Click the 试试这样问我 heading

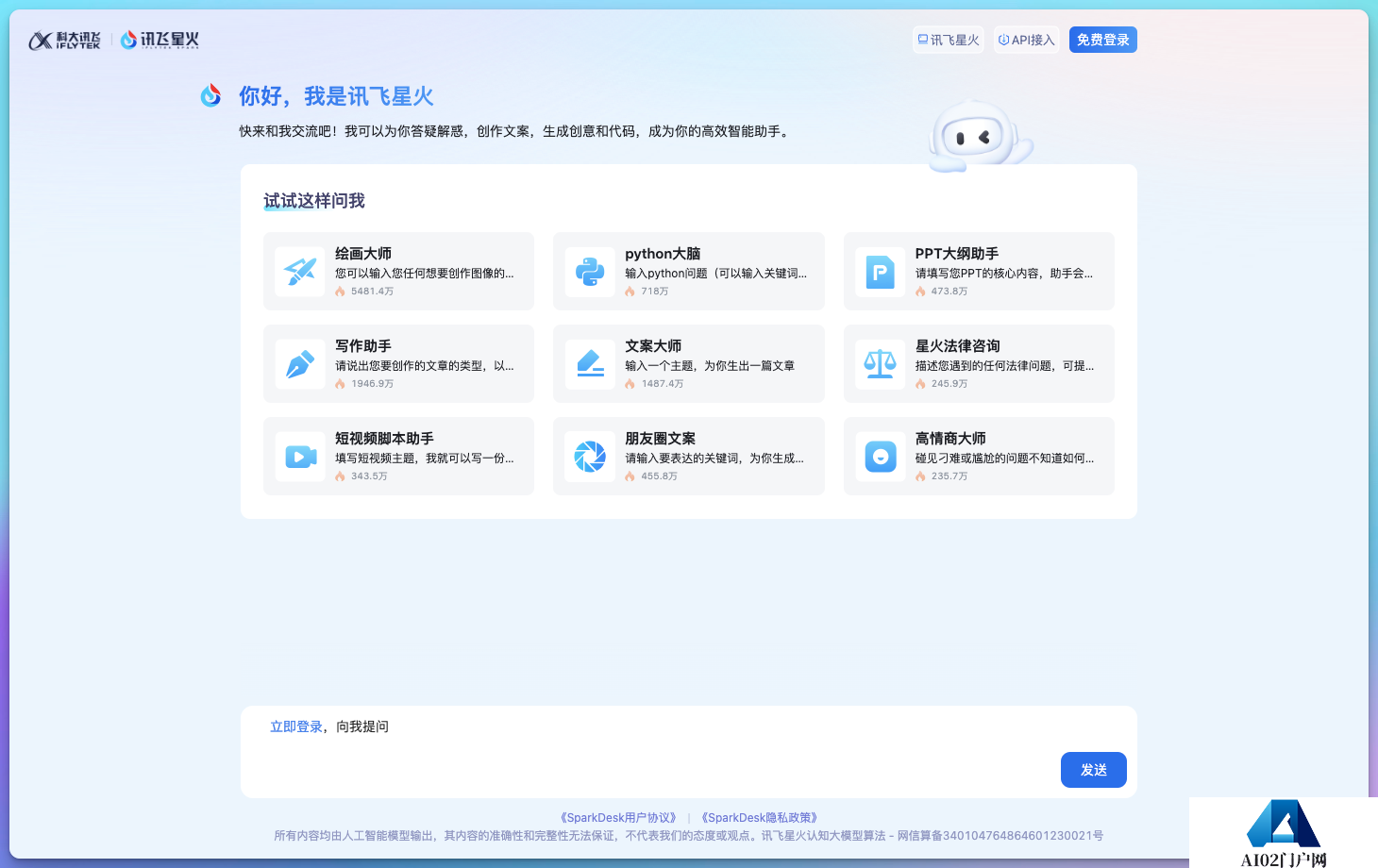(x=314, y=201)
